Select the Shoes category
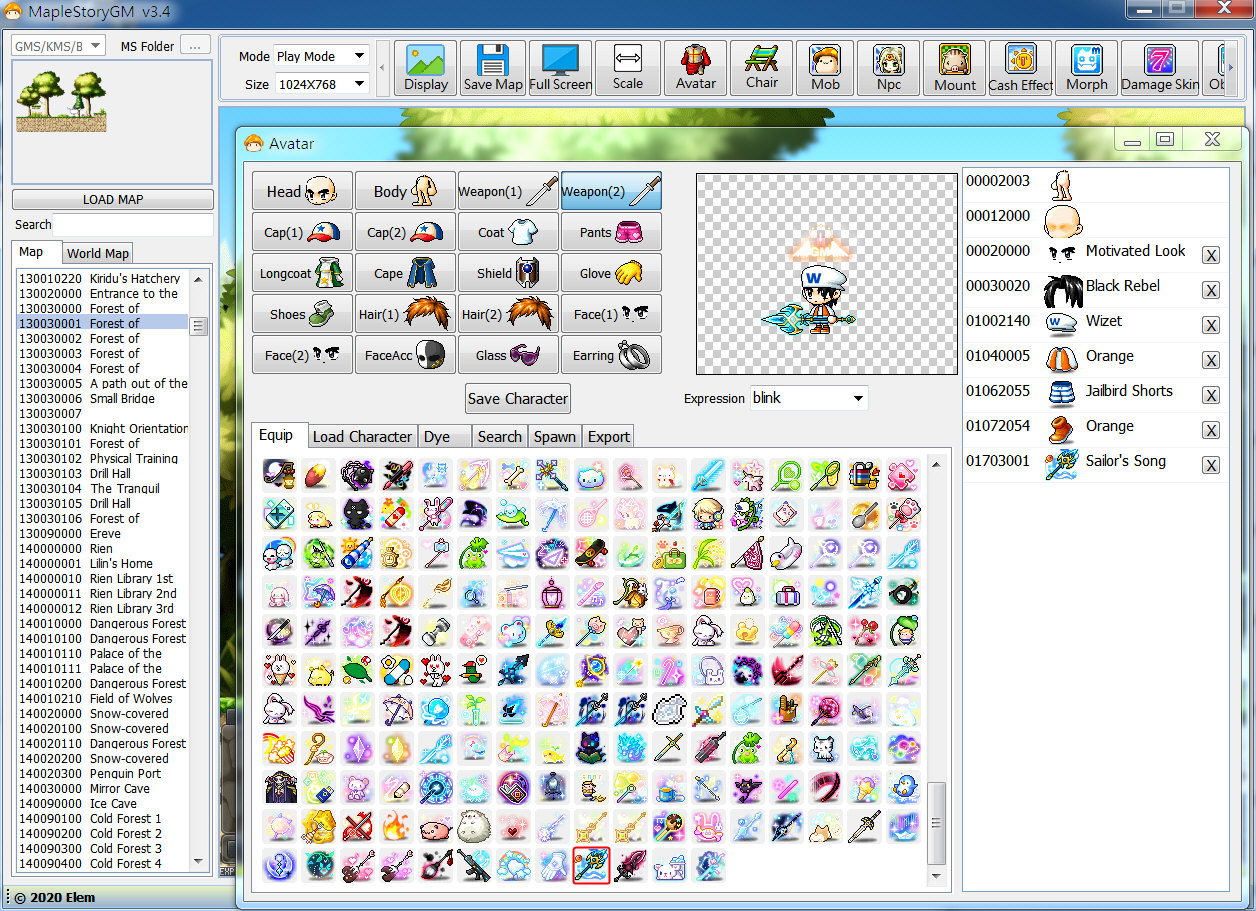1256x911 pixels. click(x=302, y=314)
